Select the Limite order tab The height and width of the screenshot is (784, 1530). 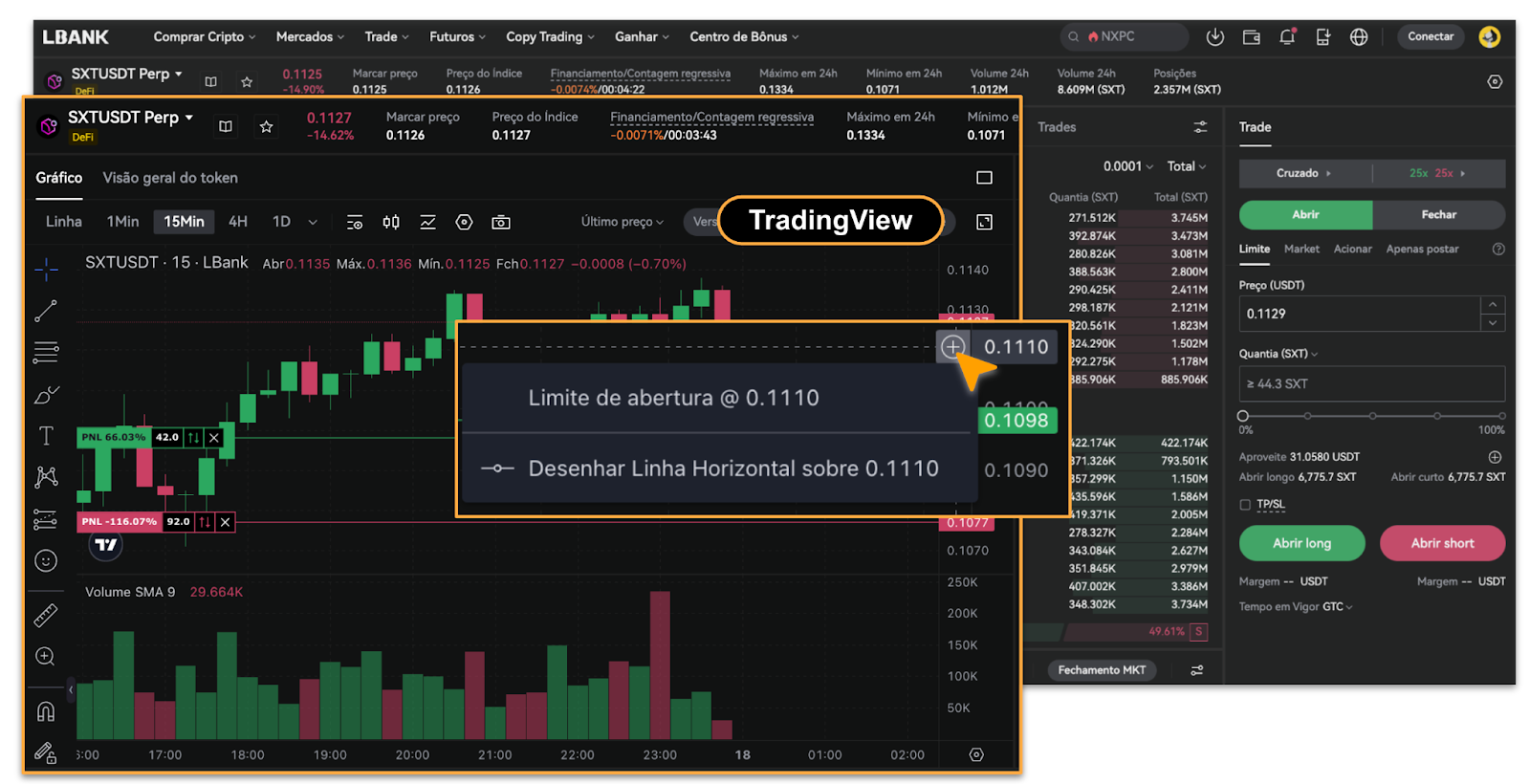[1255, 249]
